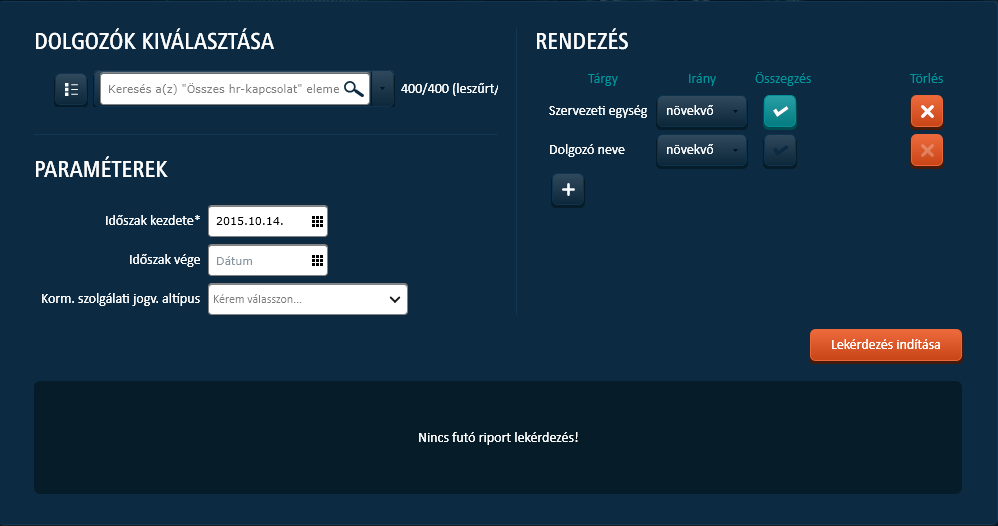The image size is (998, 526).
Task: Select the Szervezeti egység label
Action: (x=598, y=111)
